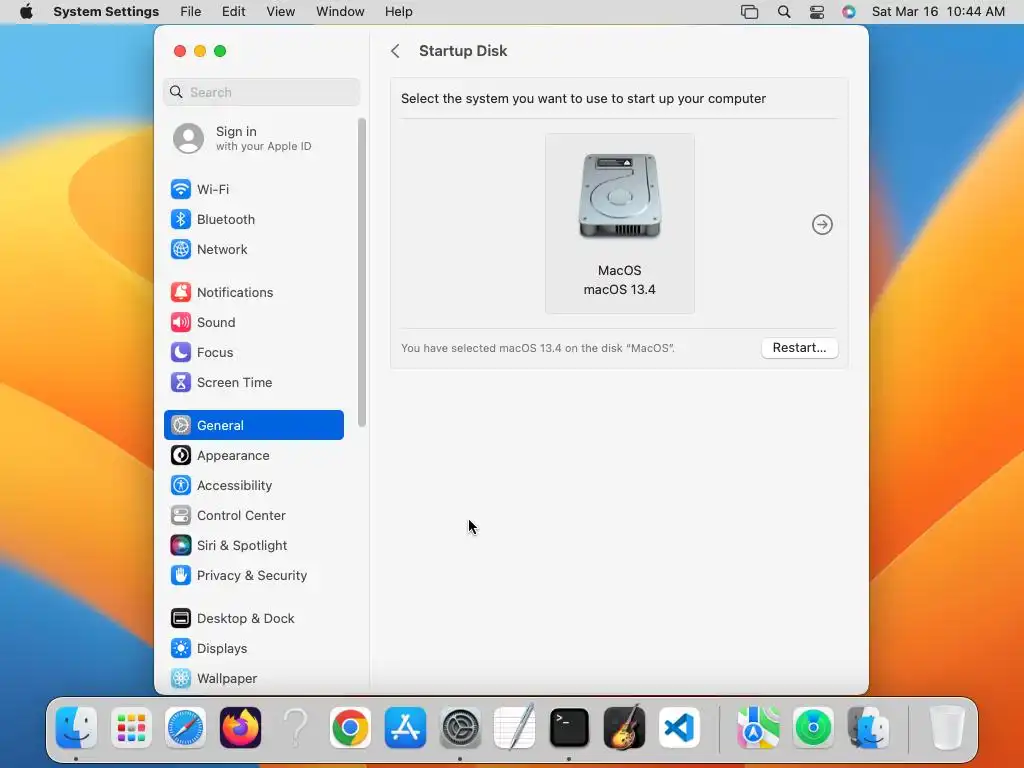1024x768 pixels.
Task: Select the MacOS 13.4 startup disk
Action: point(620,223)
